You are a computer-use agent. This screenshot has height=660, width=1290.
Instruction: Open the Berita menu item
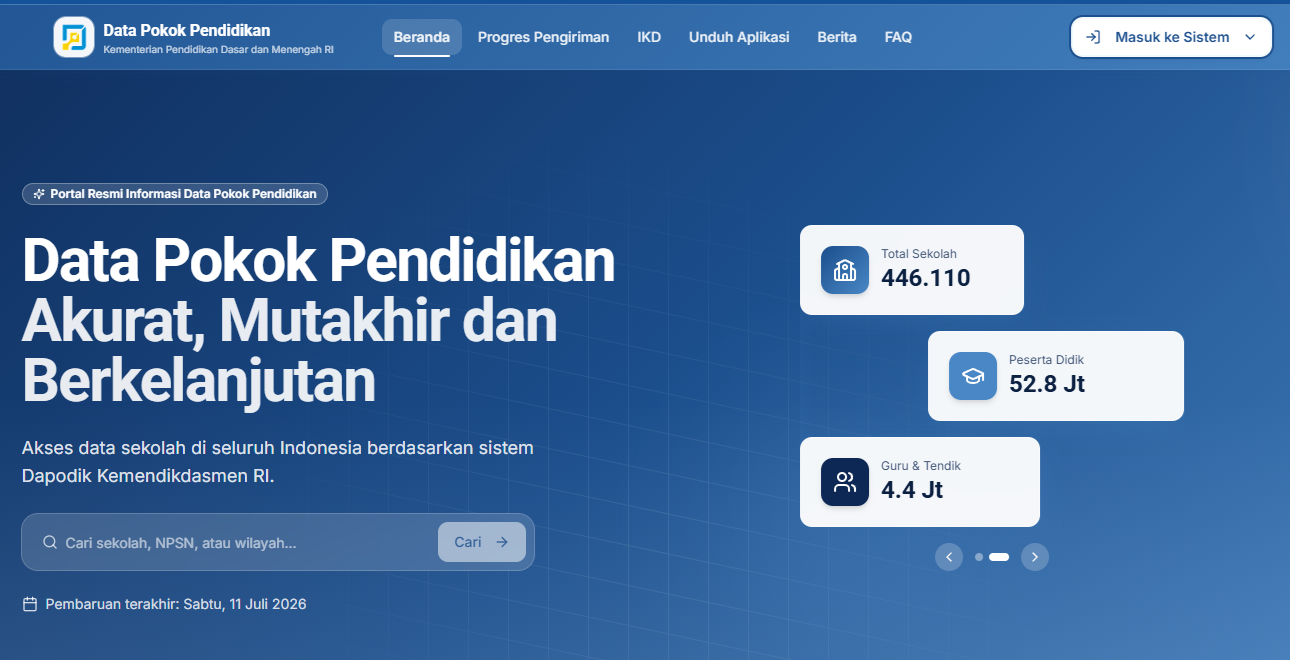(837, 37)
